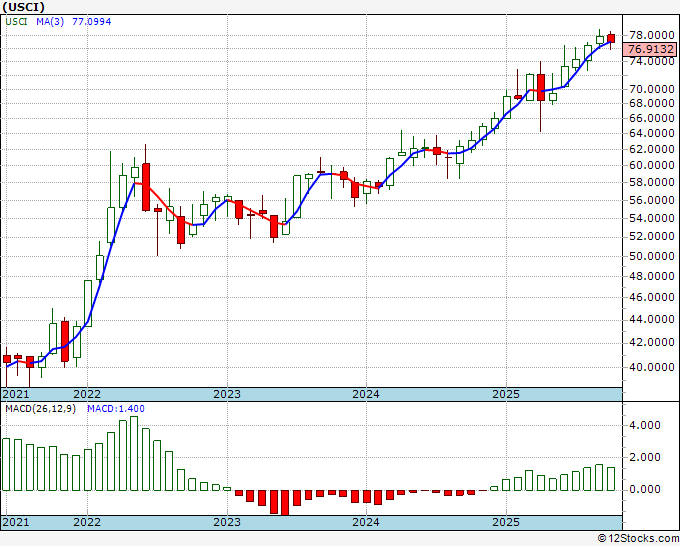Select the 78.0000 price axis label

[x=652, y=36]
